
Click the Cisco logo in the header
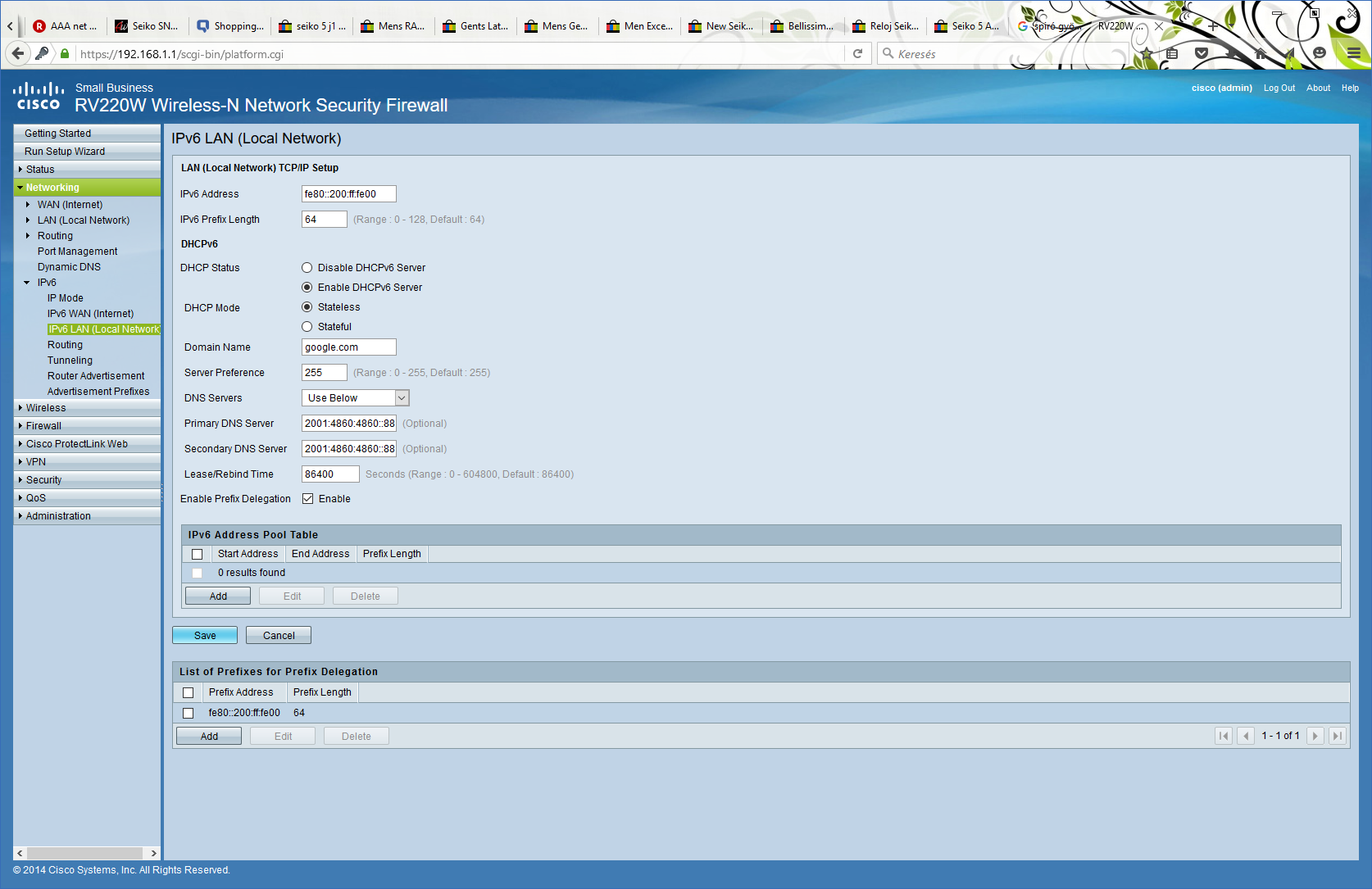(x=39, y=96)
